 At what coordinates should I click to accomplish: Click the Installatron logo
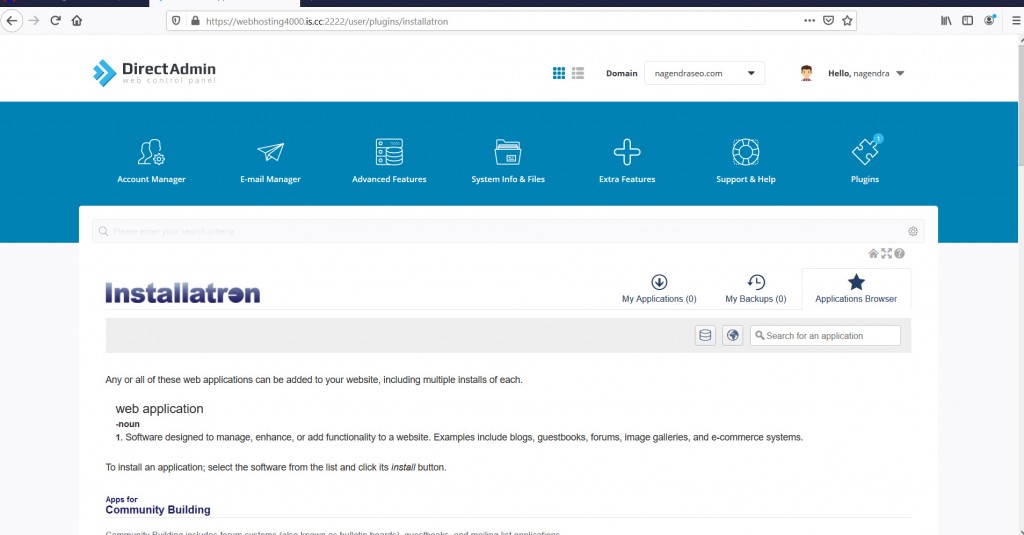click(x=183, y=293)
